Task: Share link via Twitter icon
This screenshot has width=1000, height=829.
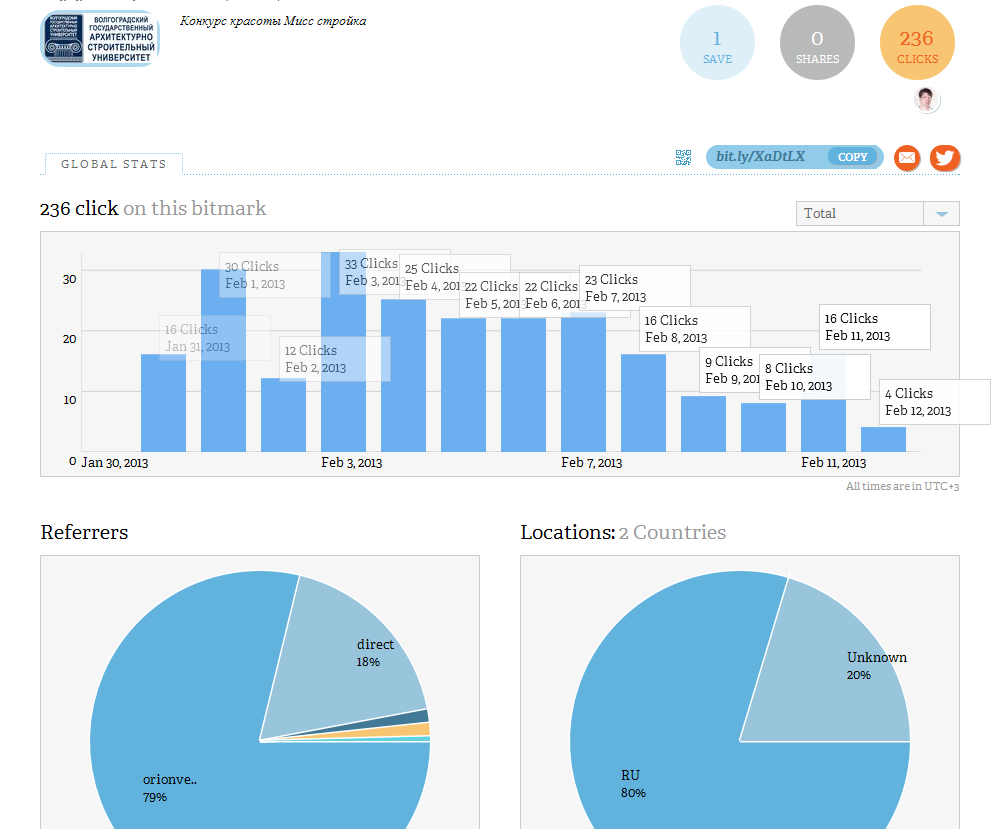Action: tap(945, 158)
